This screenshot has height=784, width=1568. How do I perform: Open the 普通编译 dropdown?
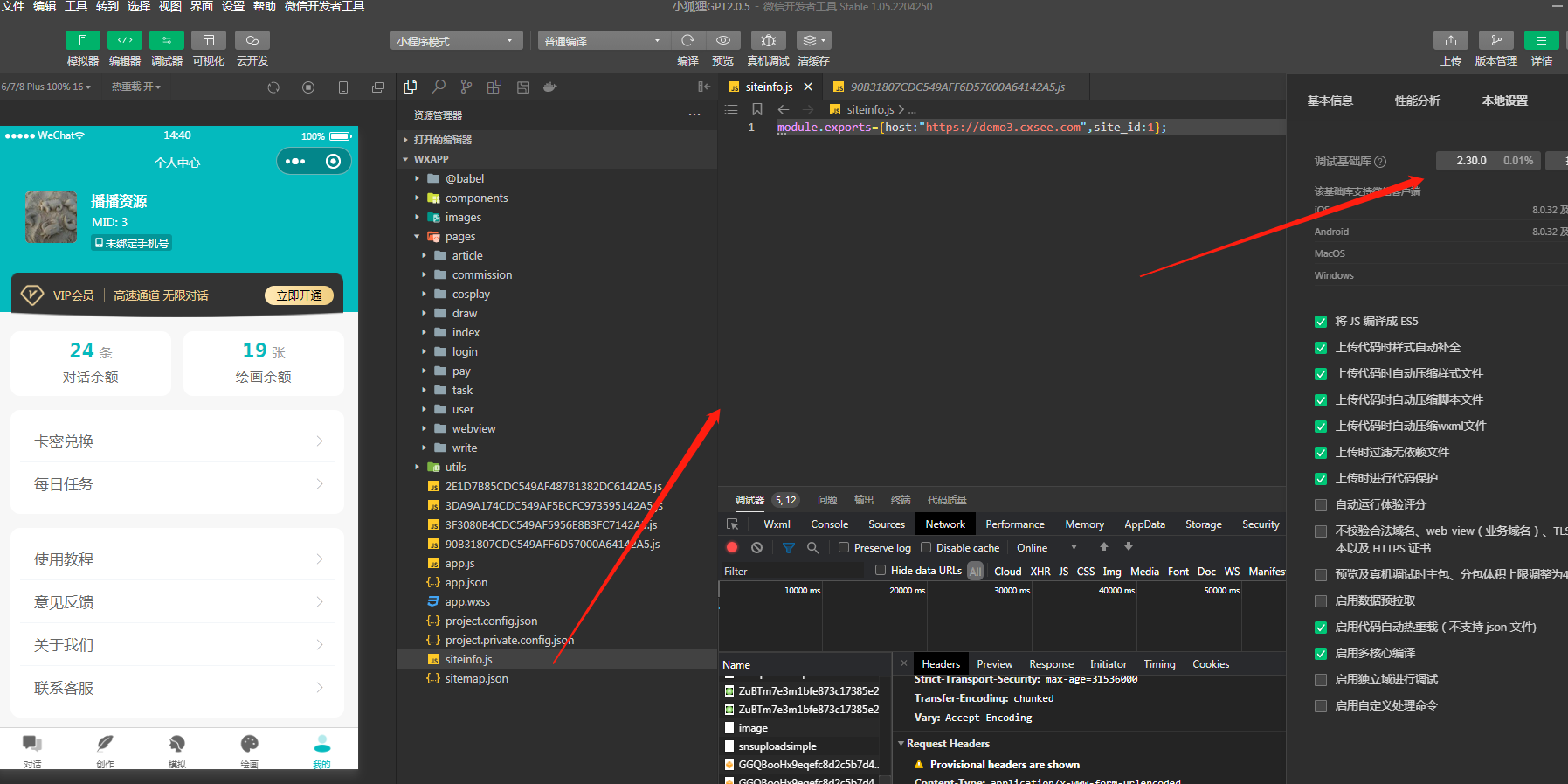pyautogui.click(x=604, y=41)
